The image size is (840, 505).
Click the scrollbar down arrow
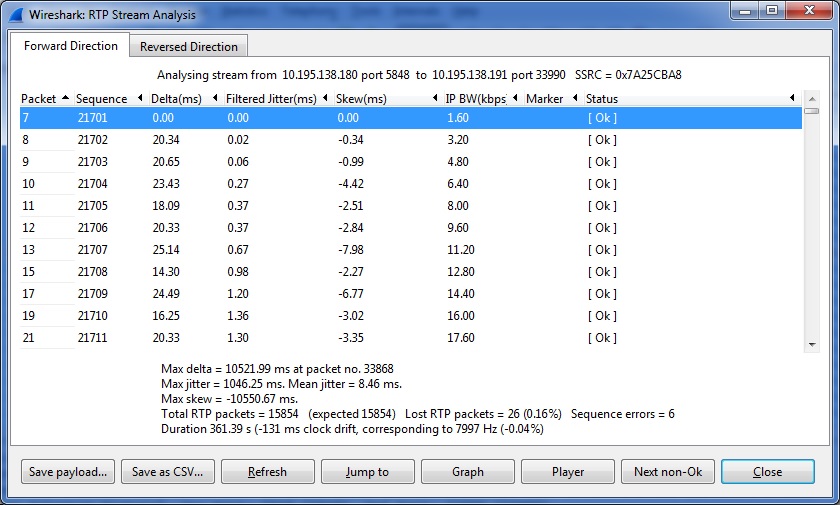coord(811,344)
